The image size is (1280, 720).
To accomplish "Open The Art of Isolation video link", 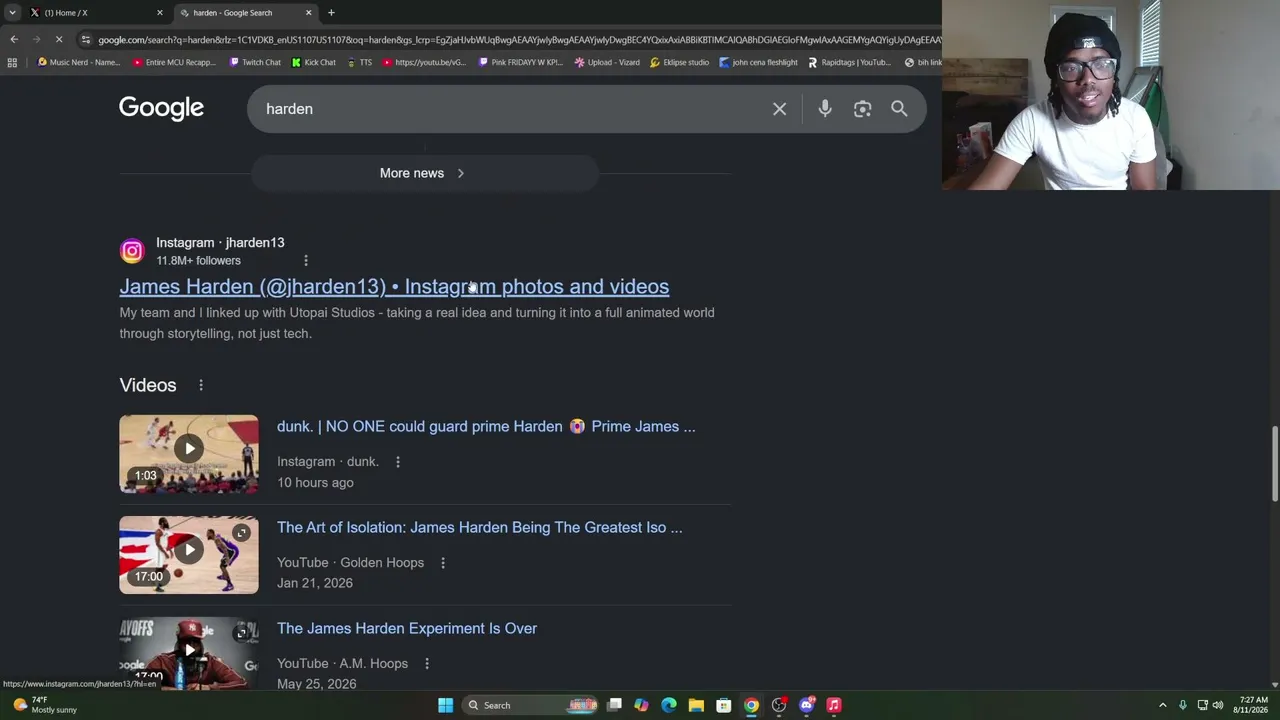I will click(480, 528).
